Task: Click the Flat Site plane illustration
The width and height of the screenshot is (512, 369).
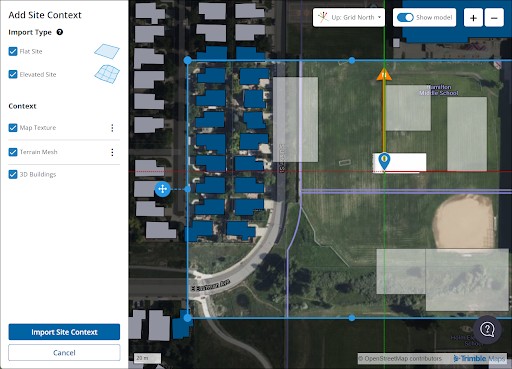Action: tap(107, 51)
